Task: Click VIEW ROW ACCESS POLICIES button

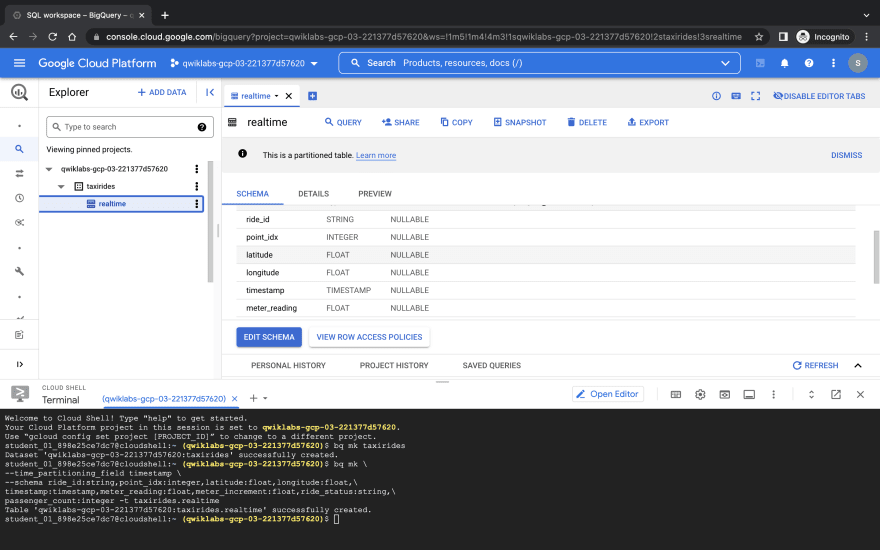Action: coord(369,337)
